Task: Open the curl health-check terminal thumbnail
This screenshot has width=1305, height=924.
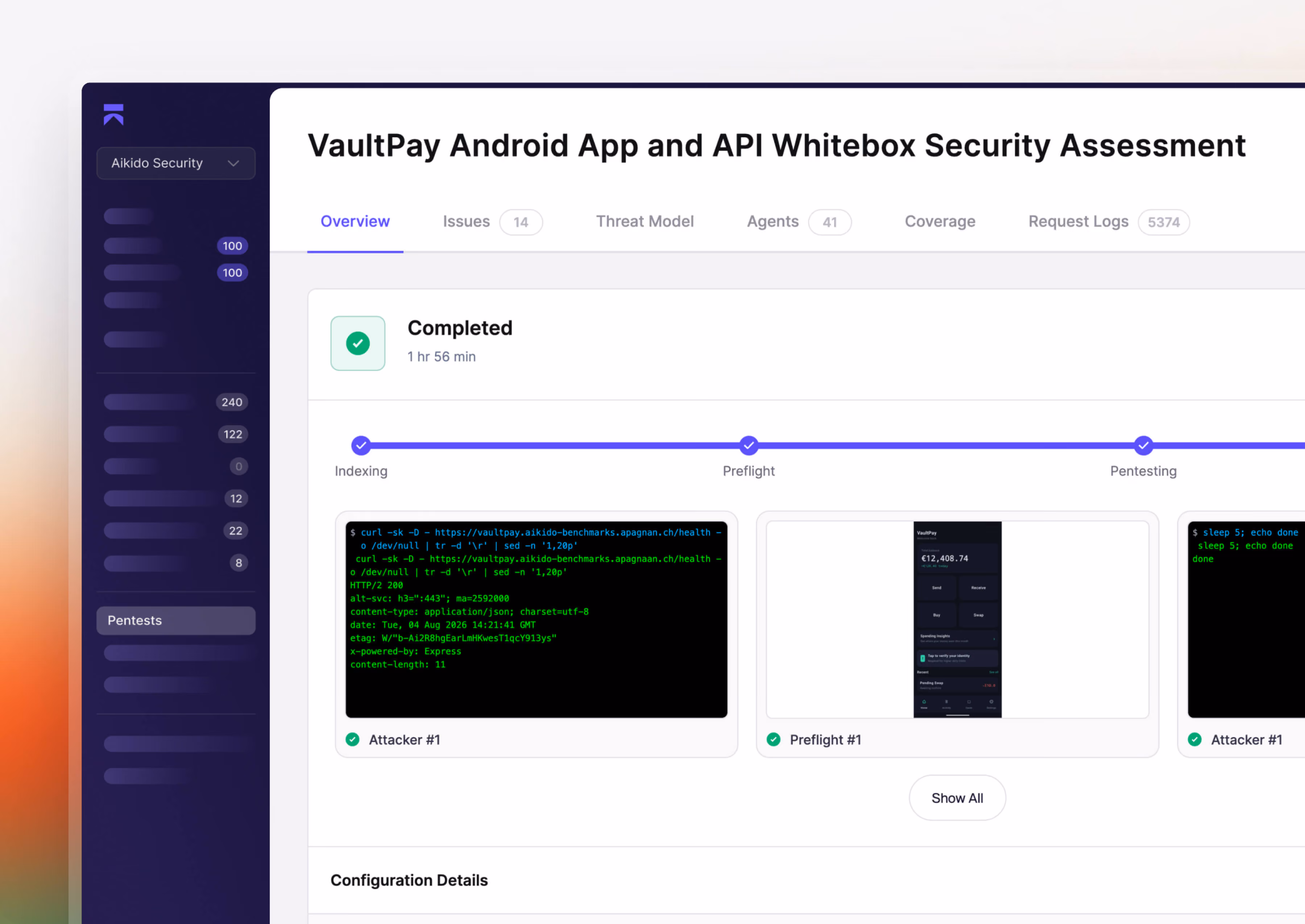Action: [537, 620]
